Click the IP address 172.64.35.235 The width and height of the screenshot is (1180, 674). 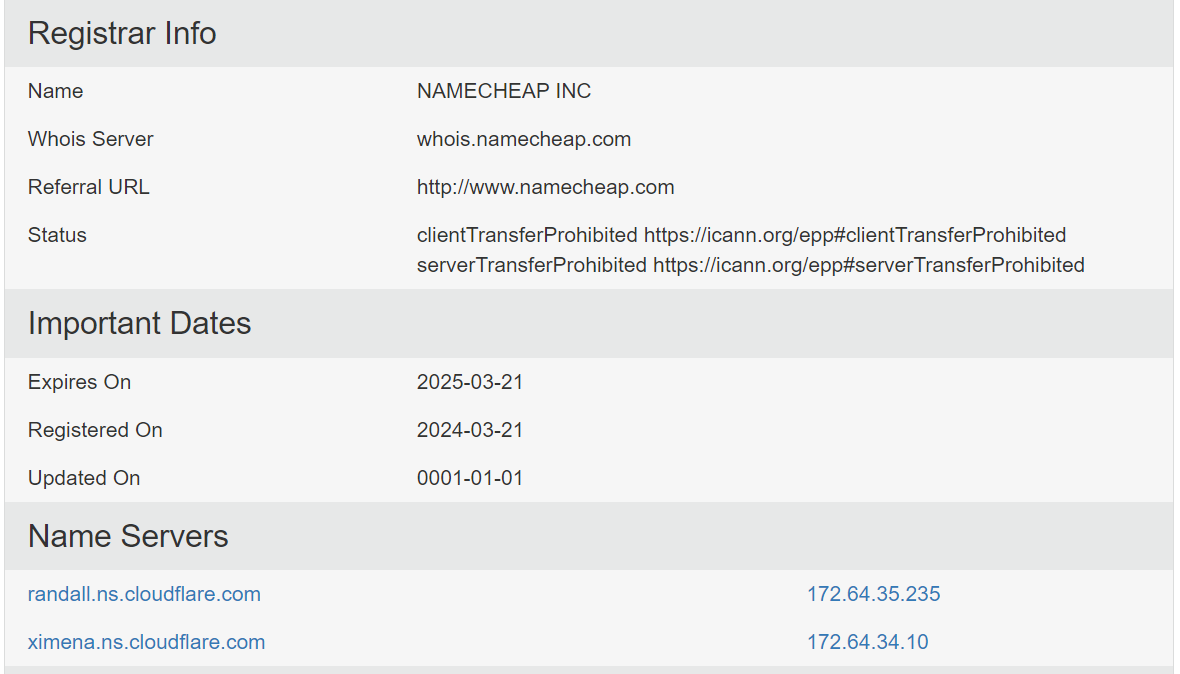coord(873,594)
